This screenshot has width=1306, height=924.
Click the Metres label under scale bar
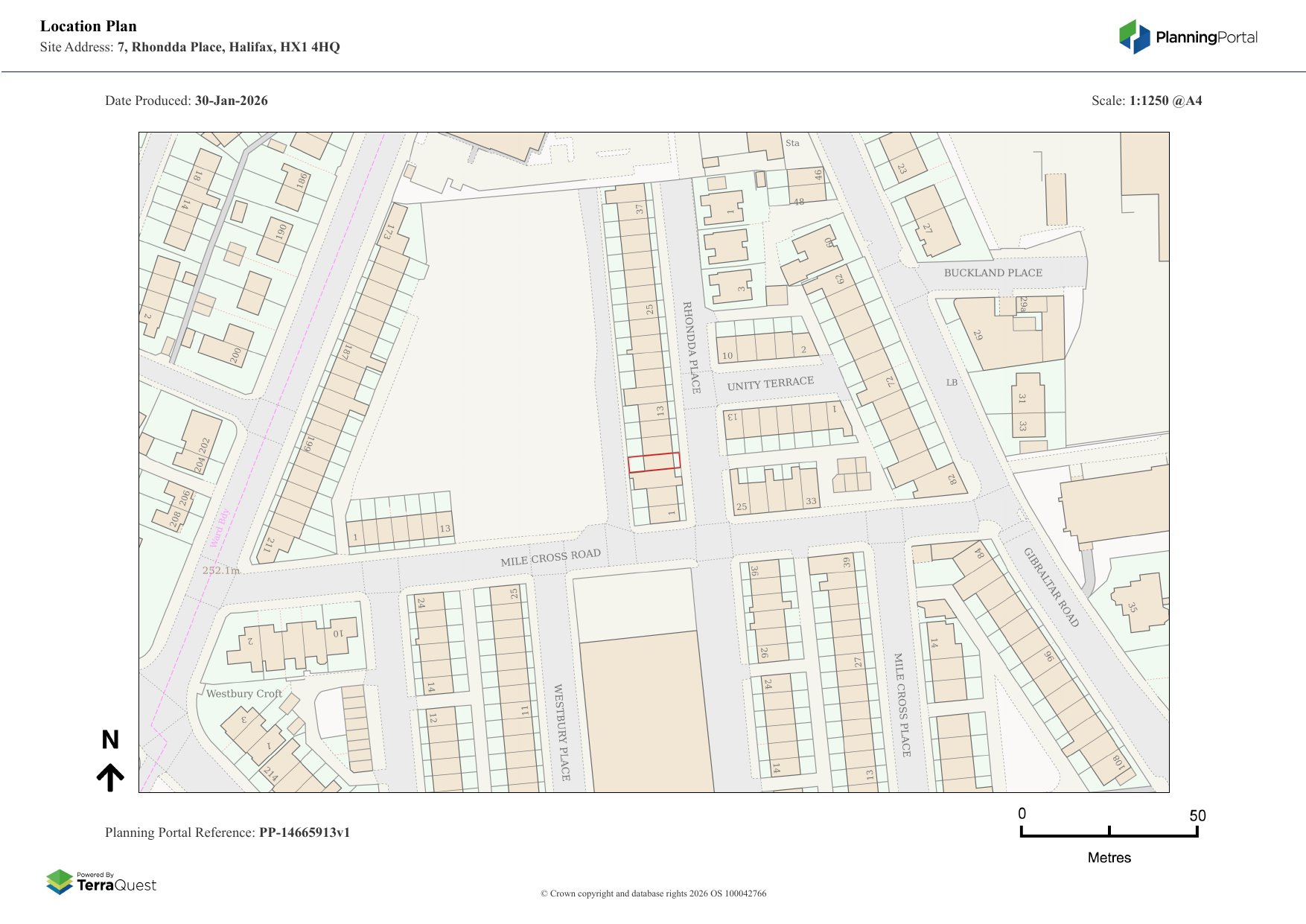coord(1109,858)
